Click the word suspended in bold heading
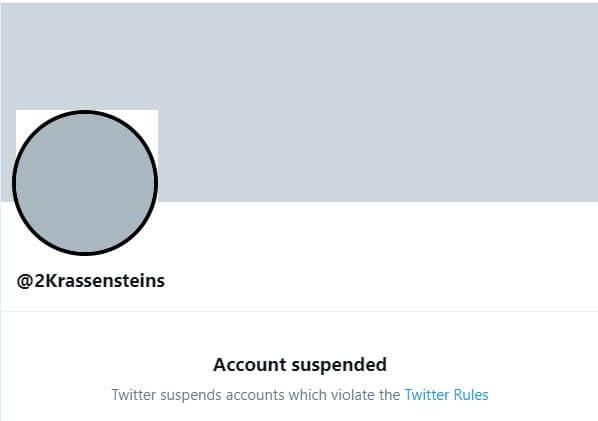Screen dimensions: 598x421 point(339,365)
